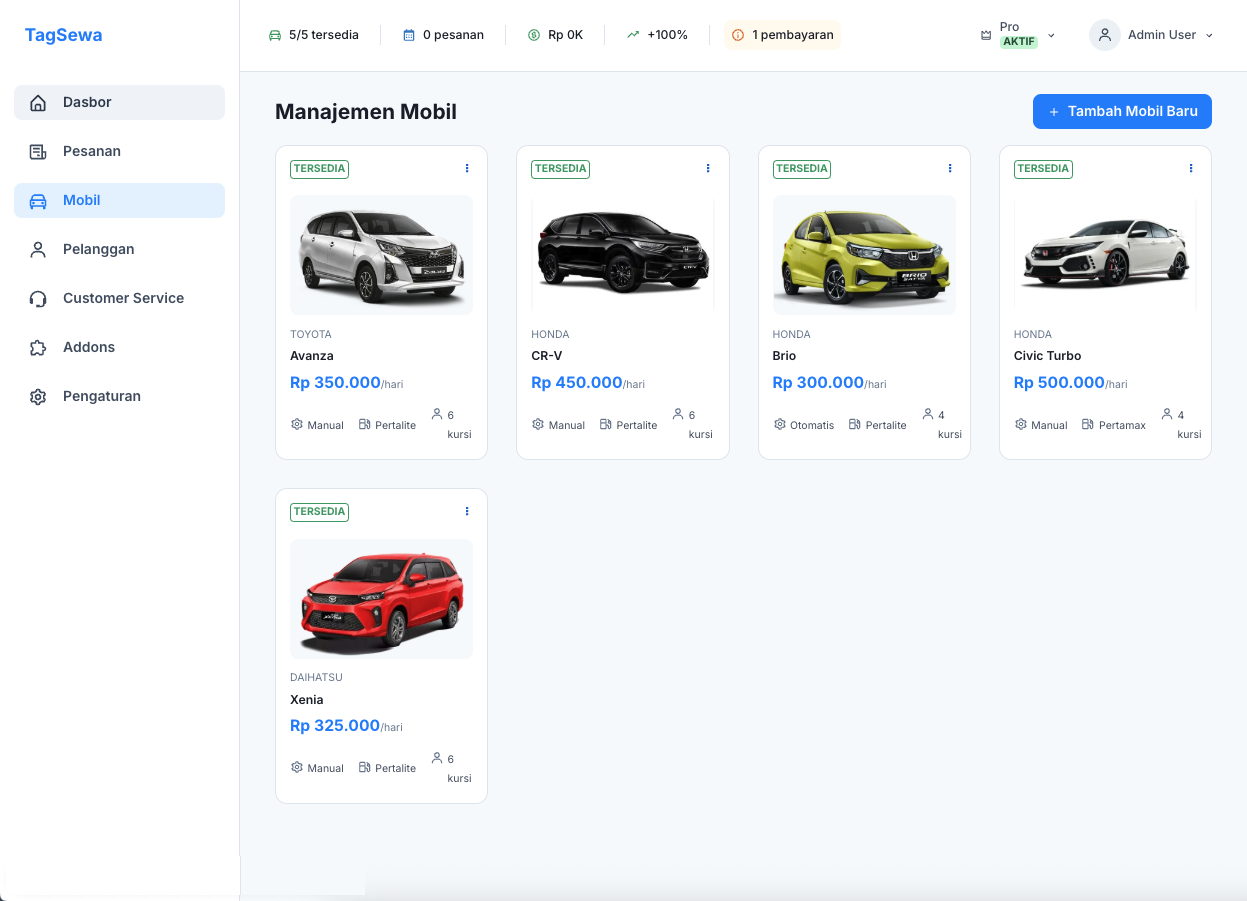Viewport: 1247px width, 901px height.
Task: Click the Tambah Mobil Baru button
Action: (x=1122, y=111)
